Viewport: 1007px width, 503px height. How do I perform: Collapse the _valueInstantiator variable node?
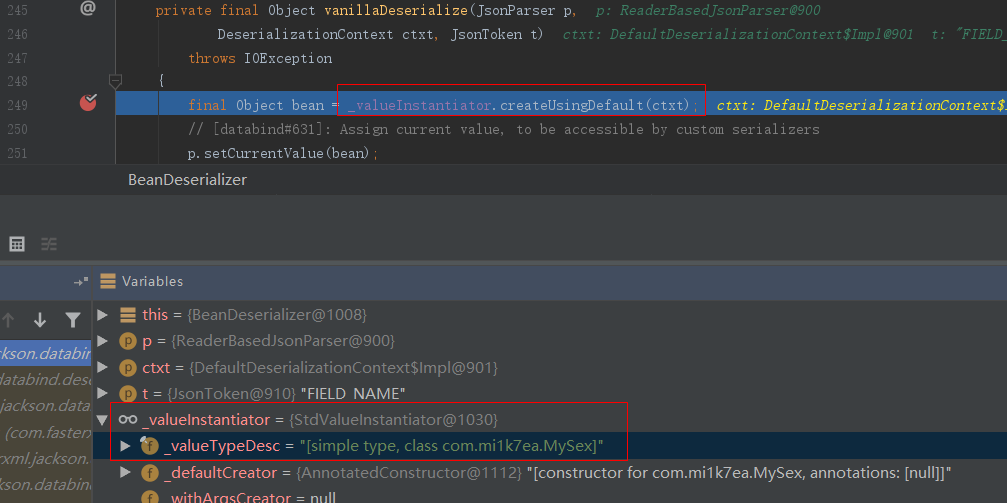pos(102,419)
